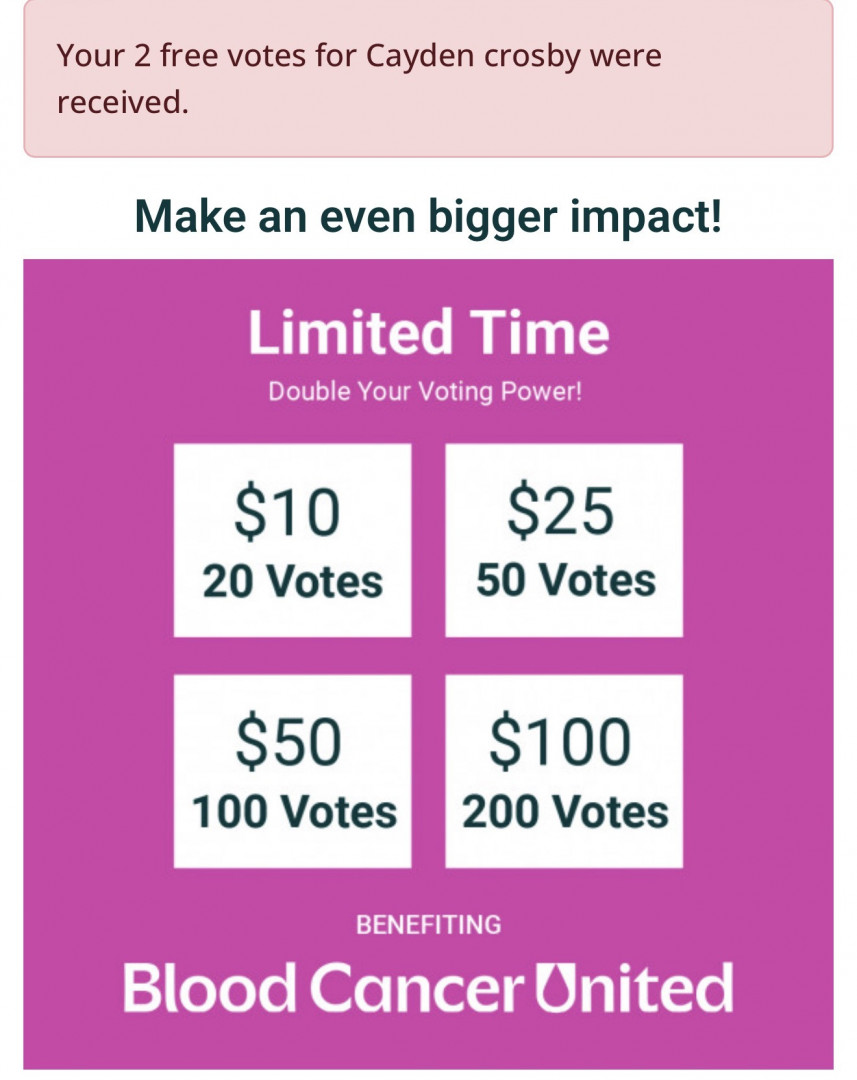Click the "BENEFITING" label
The height and width of the screenshot is (1080, 857).
(x=428, y=925)
